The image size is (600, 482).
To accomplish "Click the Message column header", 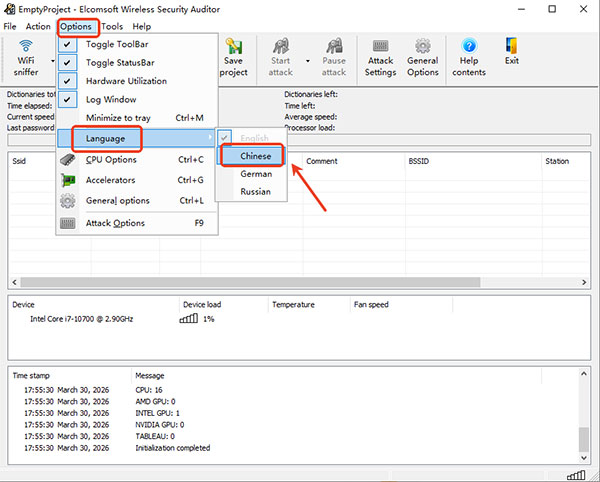I will pyautogui.click(x=337, y=375).
